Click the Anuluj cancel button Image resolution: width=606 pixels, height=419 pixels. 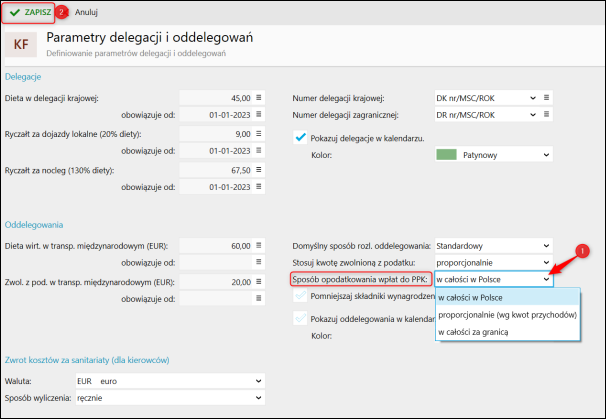[86, 12]
